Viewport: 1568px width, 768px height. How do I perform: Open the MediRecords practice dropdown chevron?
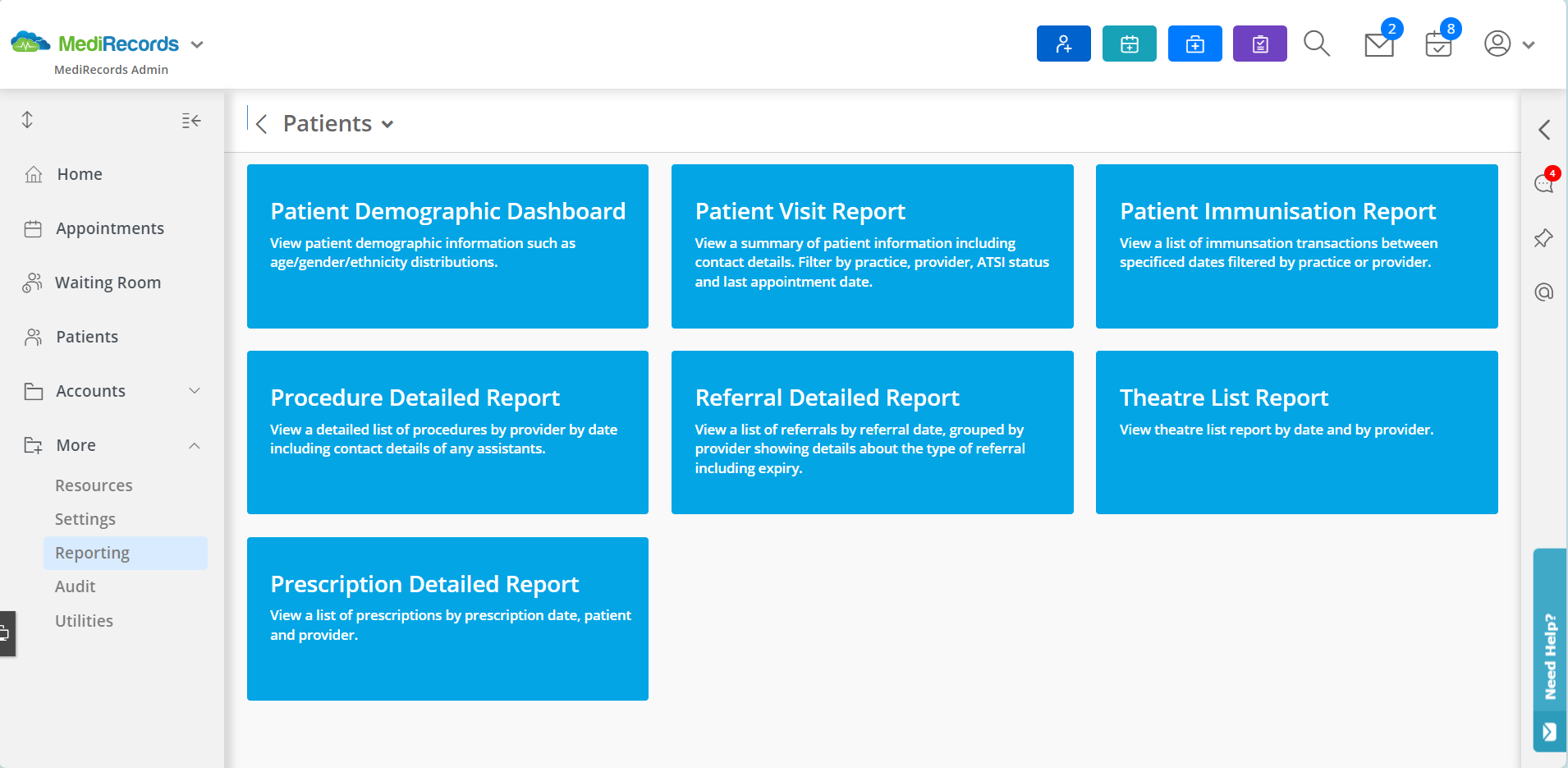point(197,44)
